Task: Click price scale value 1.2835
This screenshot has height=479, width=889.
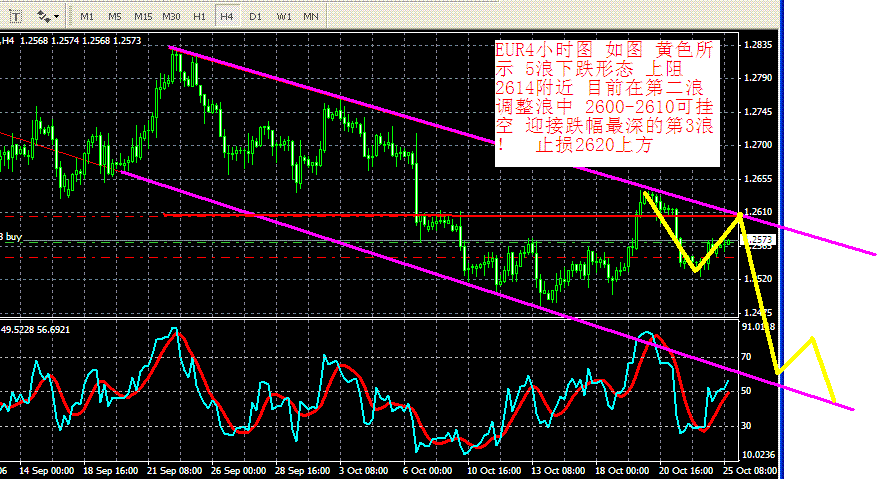Action: pos(758,45)
